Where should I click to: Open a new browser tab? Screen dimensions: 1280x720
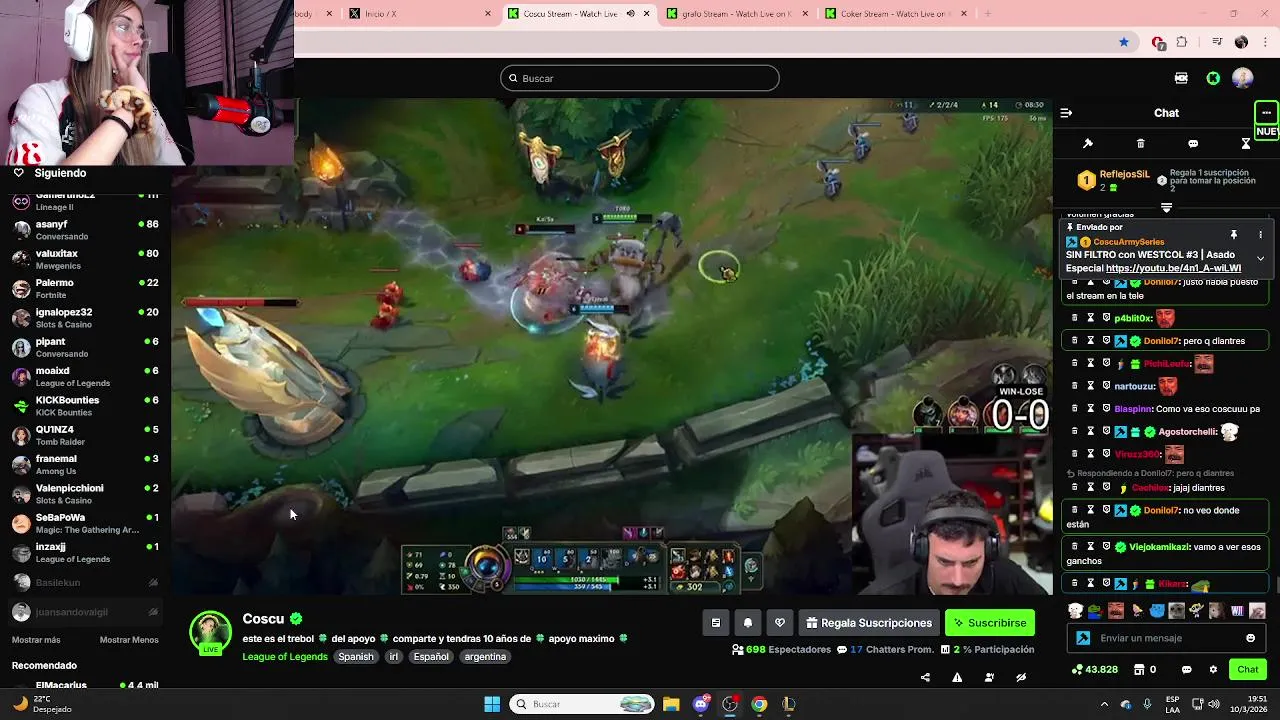pos(987,14)
